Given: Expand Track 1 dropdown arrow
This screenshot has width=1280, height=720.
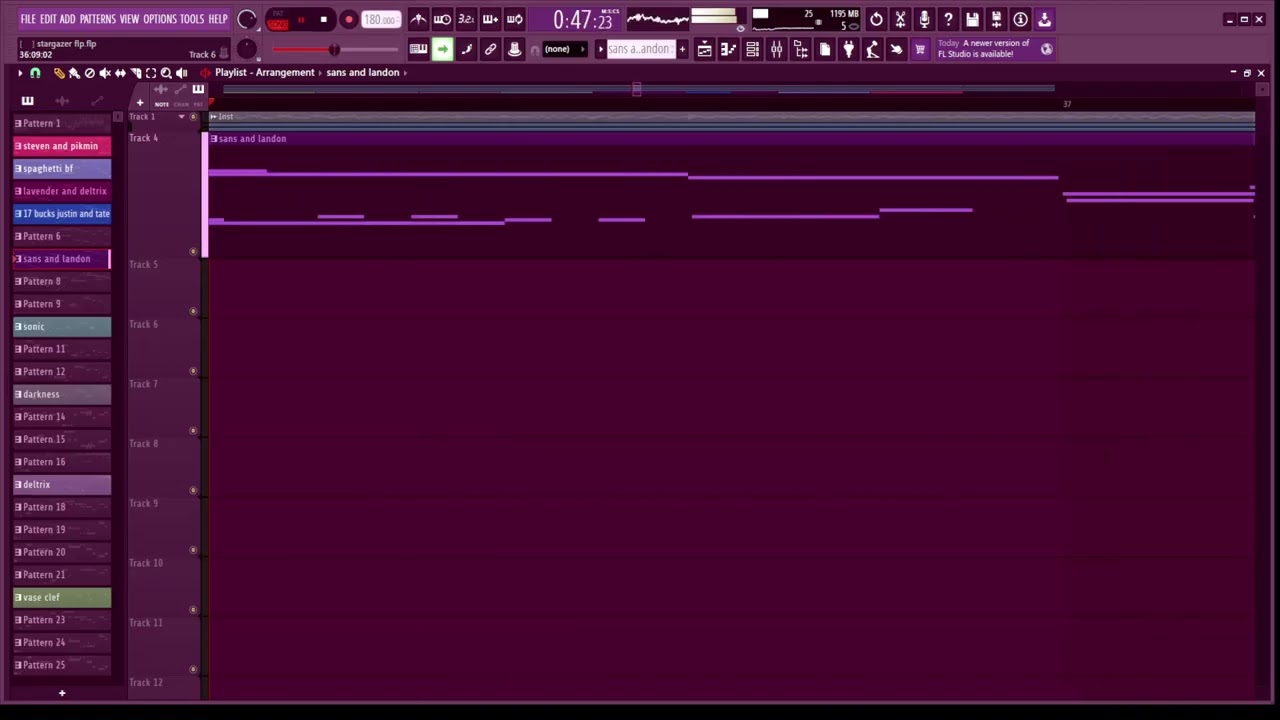Looking at the screenshot, I should click(181, 117).
